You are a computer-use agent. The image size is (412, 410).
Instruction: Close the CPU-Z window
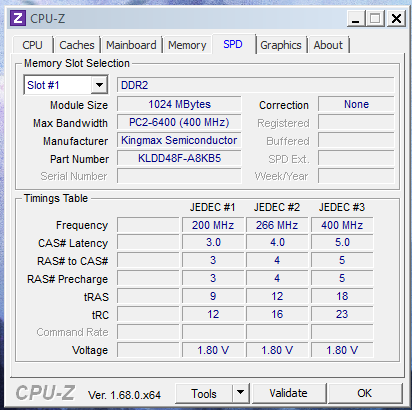click(x=396, y=19)
